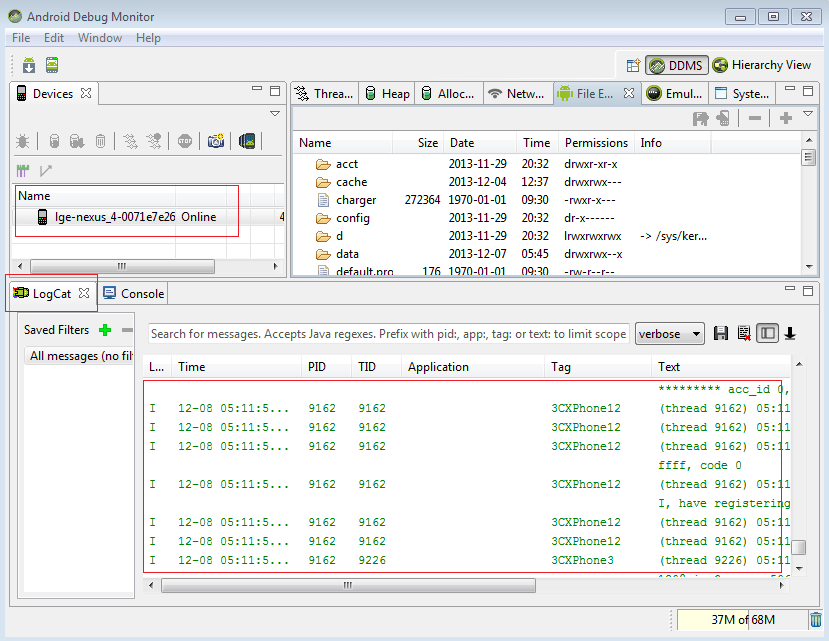Open the File Explorer view menu arrow
Image resolution: width=829 pixels, height=641 pixels.
point(808,114)
